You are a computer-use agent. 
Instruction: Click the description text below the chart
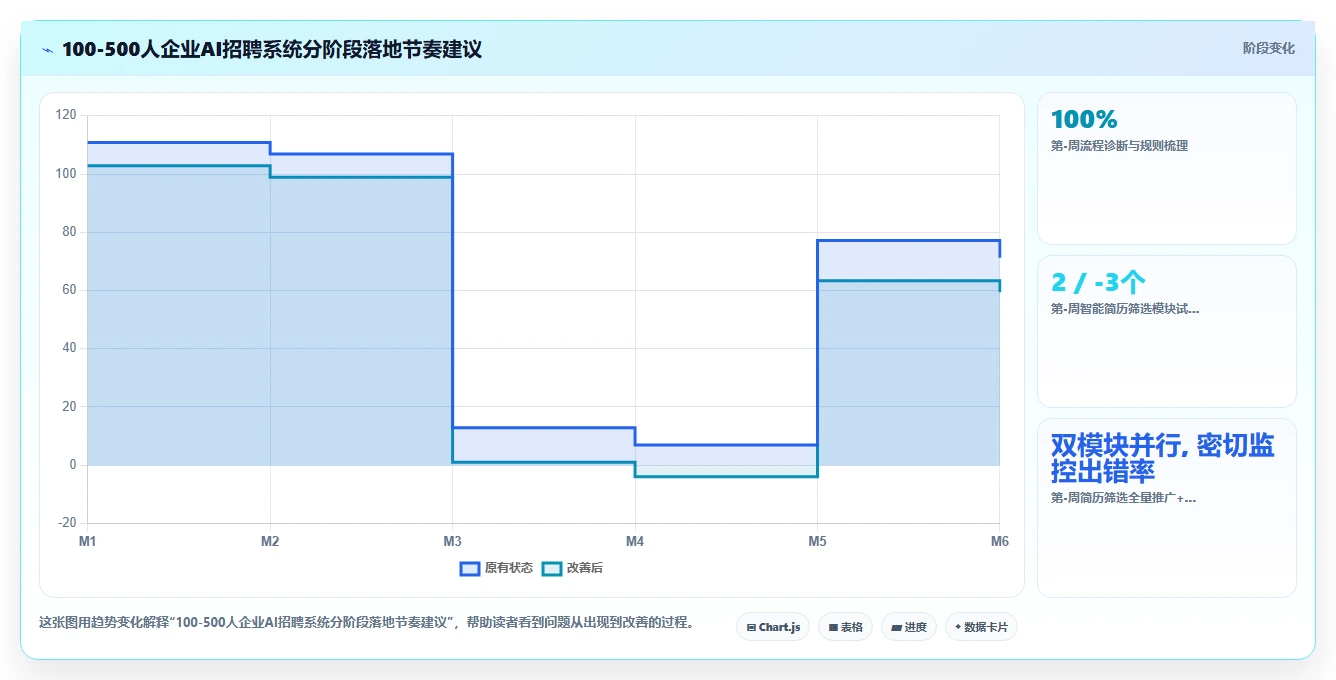[366, 622]
